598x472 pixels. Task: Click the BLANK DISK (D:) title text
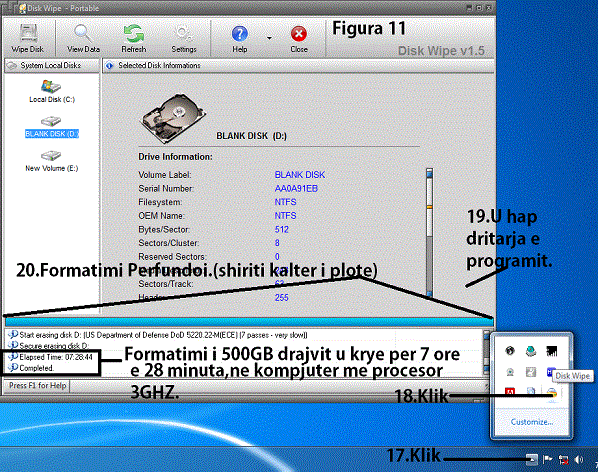[251, 136]
